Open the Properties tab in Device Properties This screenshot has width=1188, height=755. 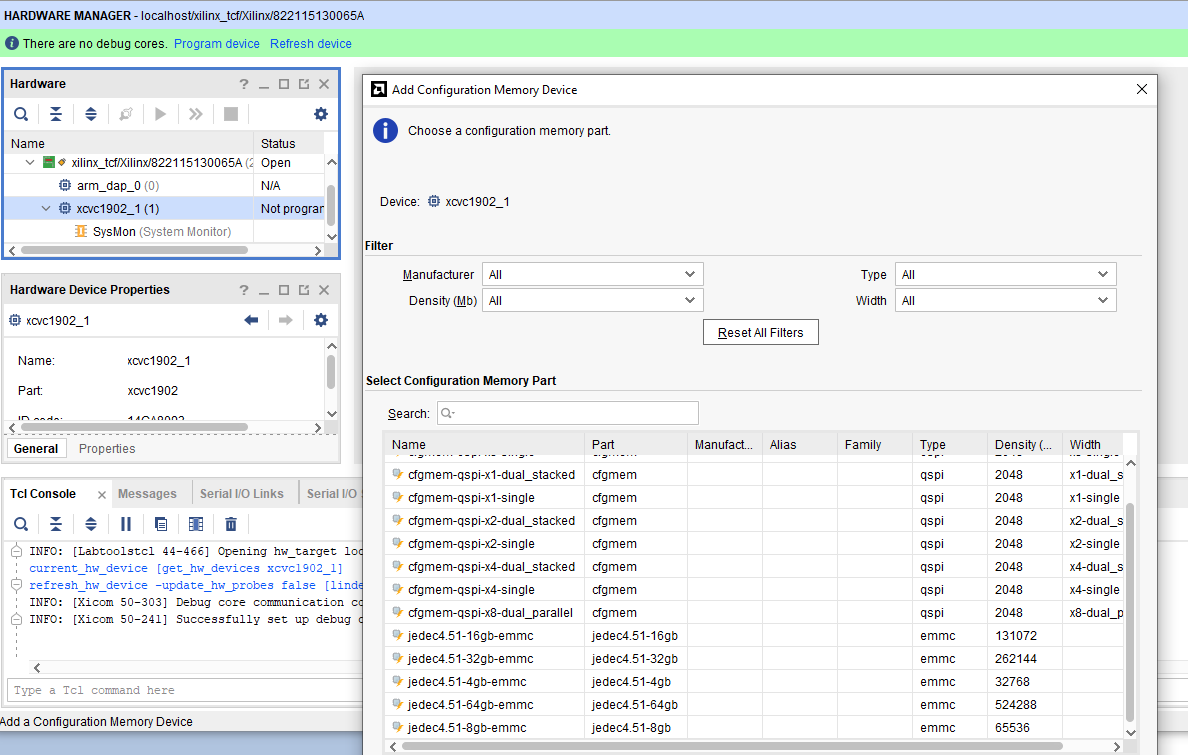[x=105, y=448]
